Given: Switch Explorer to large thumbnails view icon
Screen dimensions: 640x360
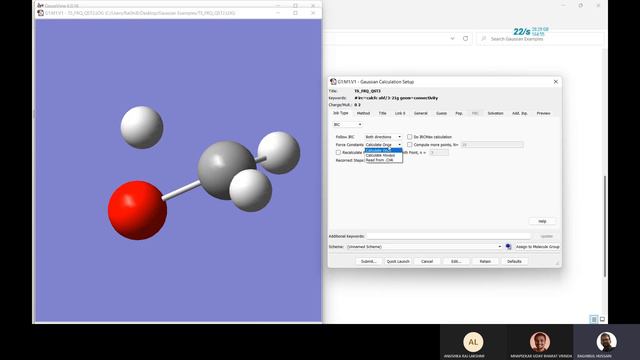Looking at the screenshot, I should pos(602,319).
